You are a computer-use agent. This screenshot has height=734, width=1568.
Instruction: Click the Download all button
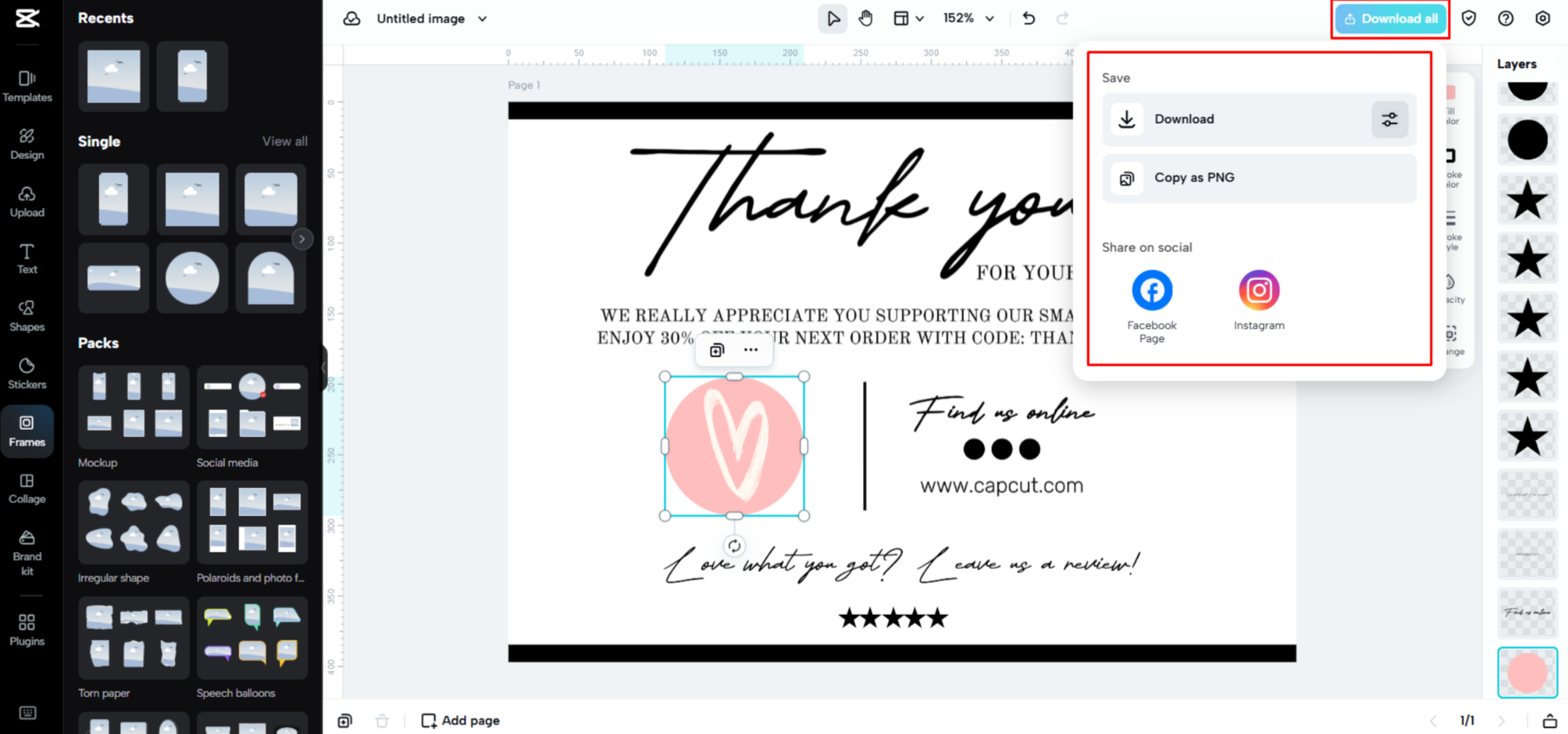point(1390,19)
